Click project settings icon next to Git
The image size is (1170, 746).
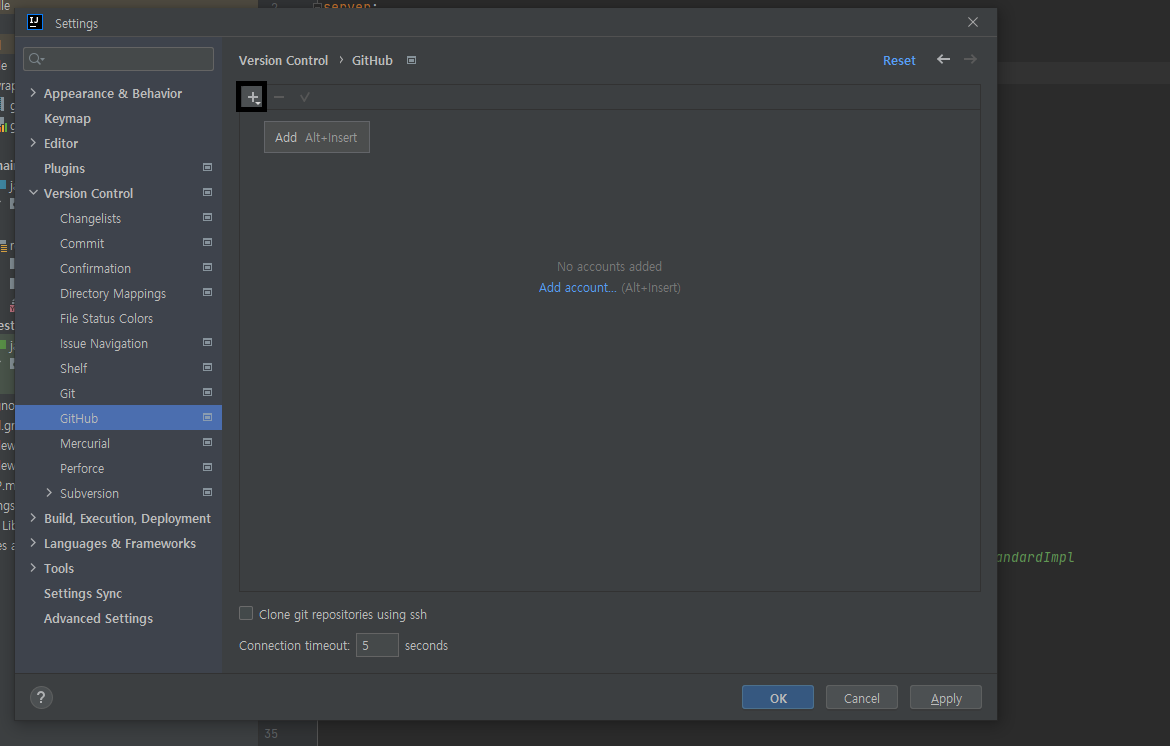[207, 392]
